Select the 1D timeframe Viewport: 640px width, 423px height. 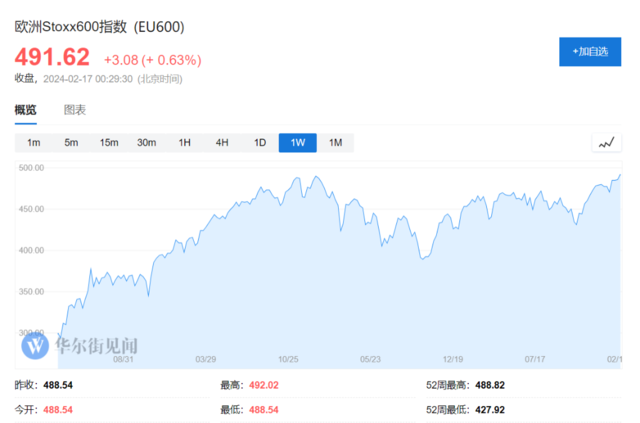(x=260, y=143)
